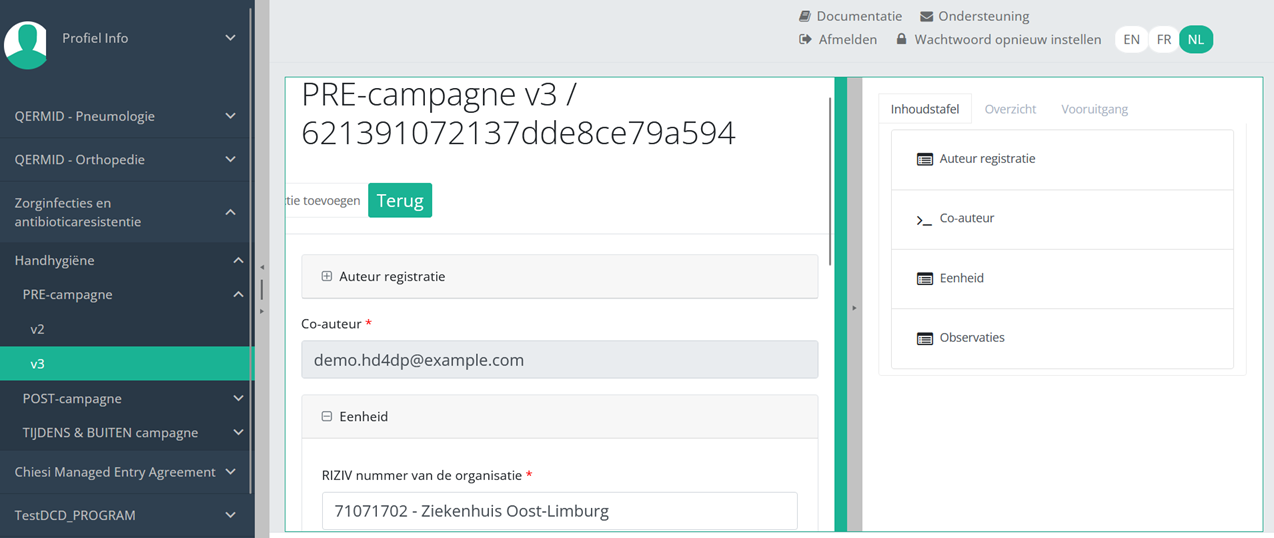Click the RIZIV nummer organisatie field
This screenshot has height=538, width=1274.
559,511
